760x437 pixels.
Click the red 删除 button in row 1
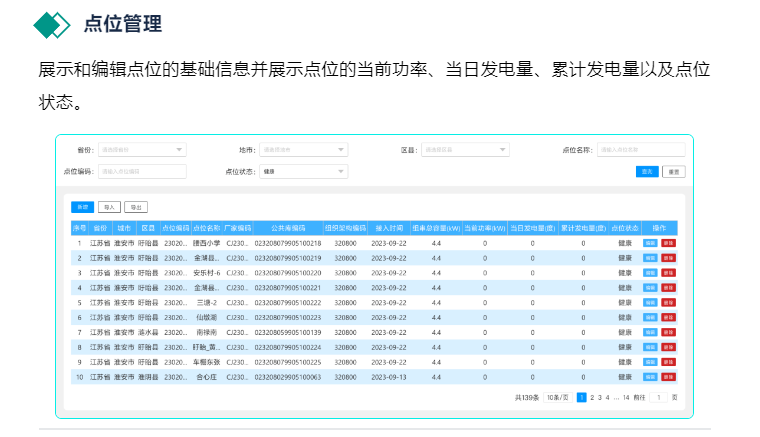[x=668, y=243]
